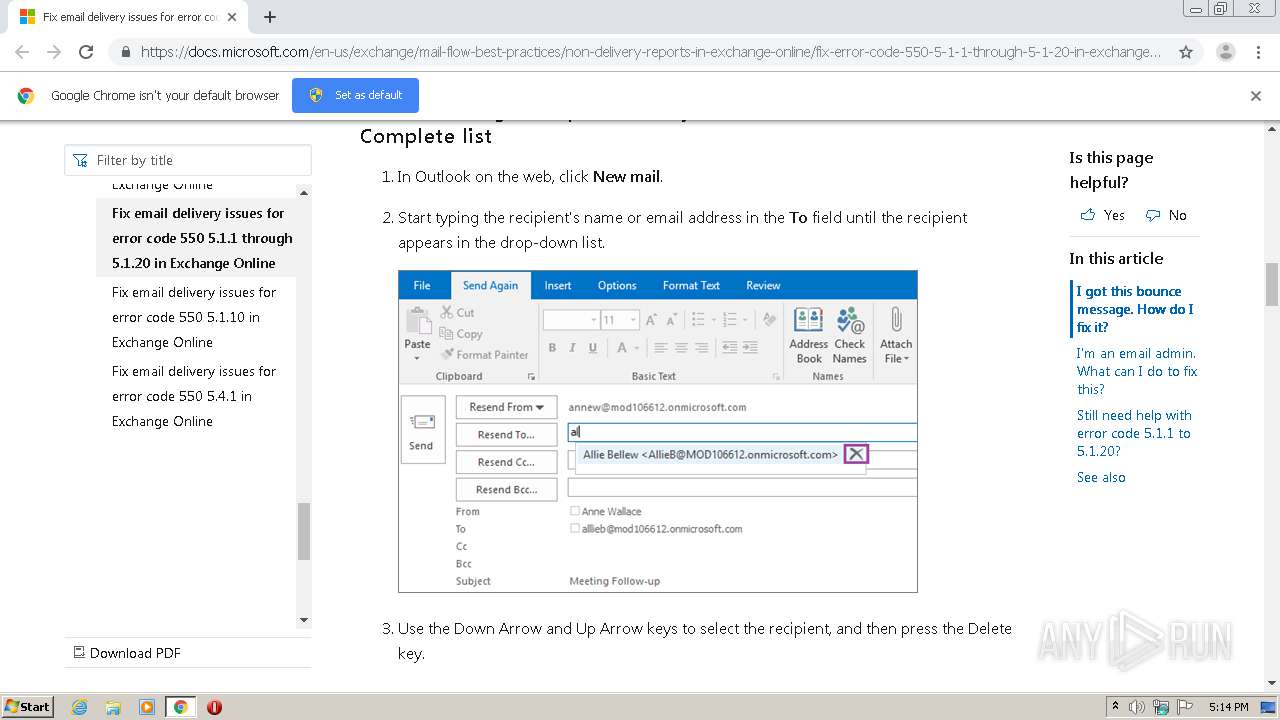The width and height of the screenshot is (1280, 720).
Task: Click the filter funnel icon
Action: point(80,160)
